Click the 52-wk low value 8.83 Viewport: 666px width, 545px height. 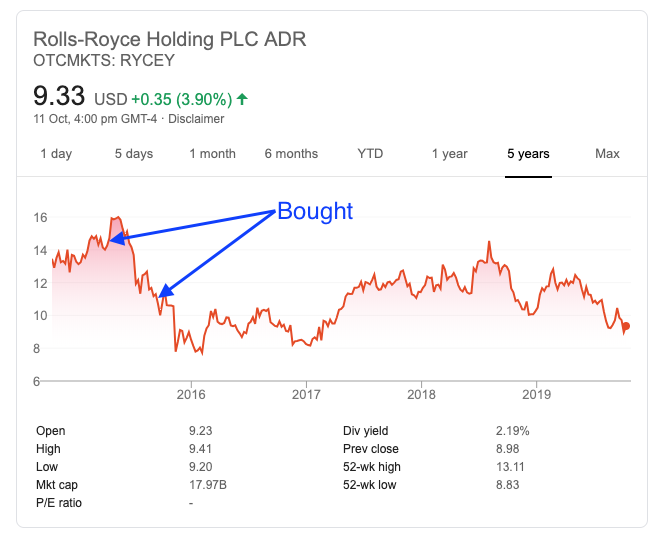(508, 485)
